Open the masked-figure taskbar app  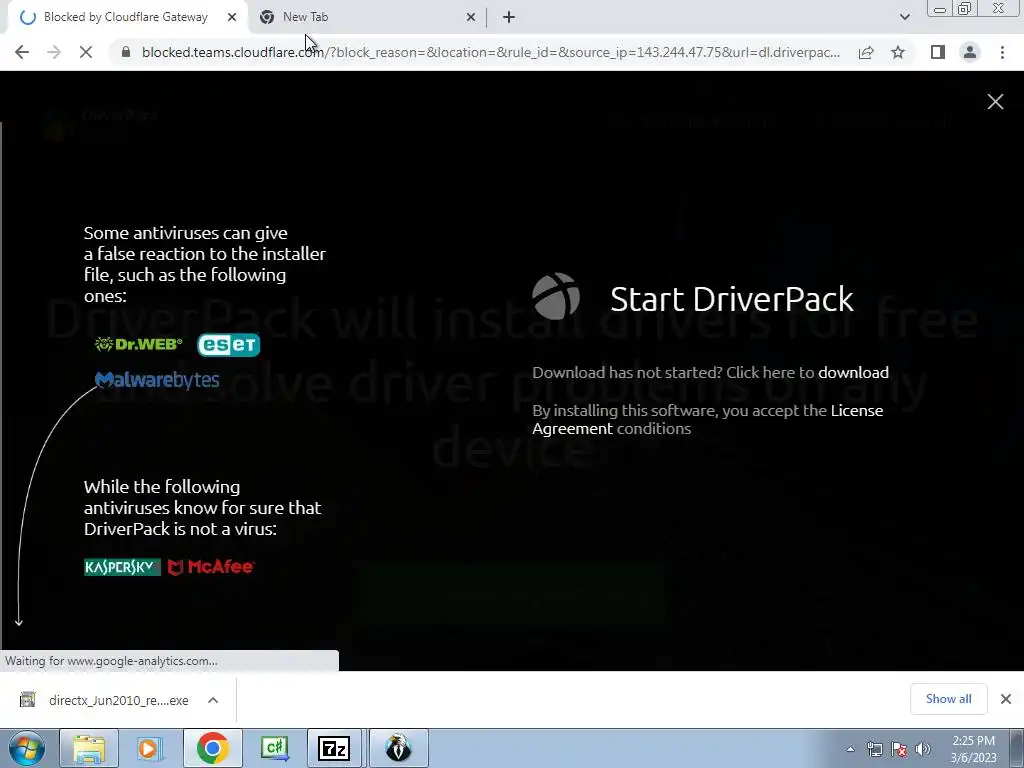click(398, 748)
